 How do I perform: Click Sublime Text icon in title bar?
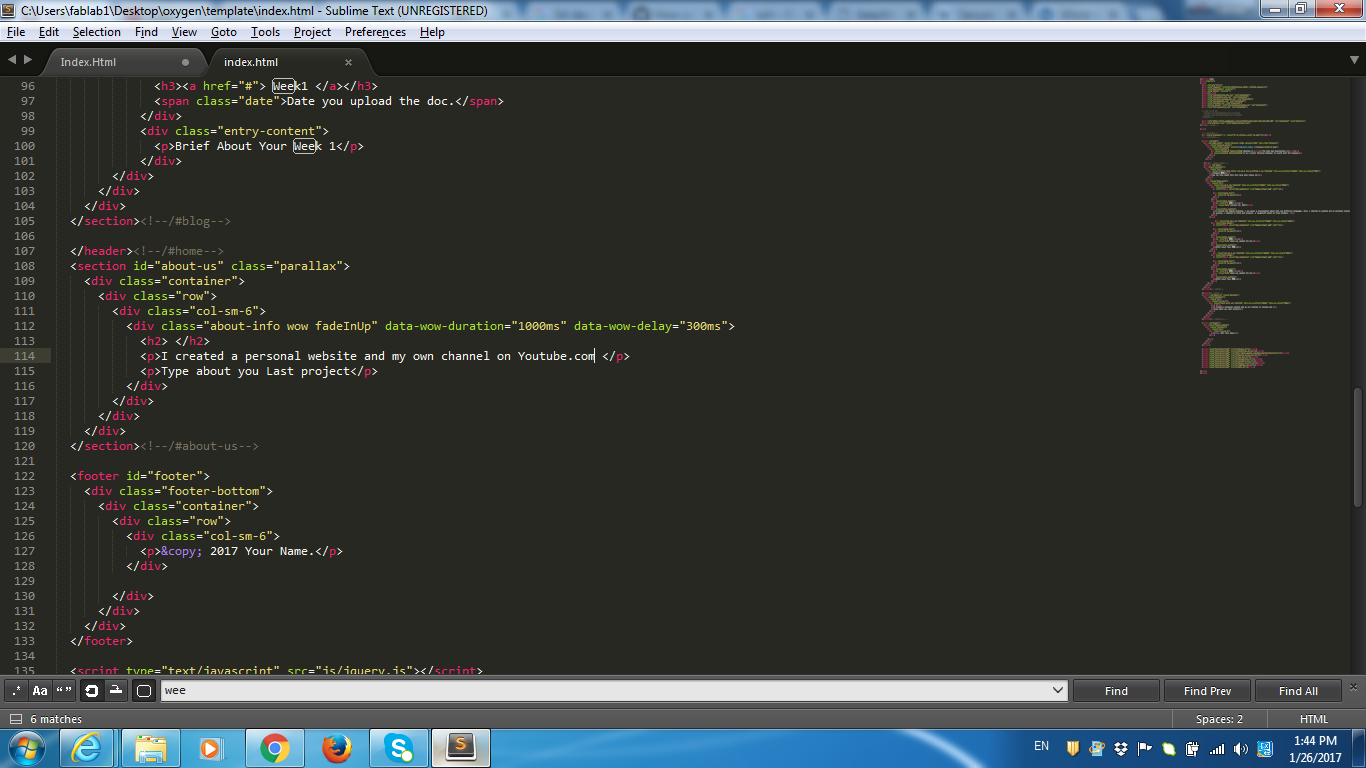[x=10, y=10]
